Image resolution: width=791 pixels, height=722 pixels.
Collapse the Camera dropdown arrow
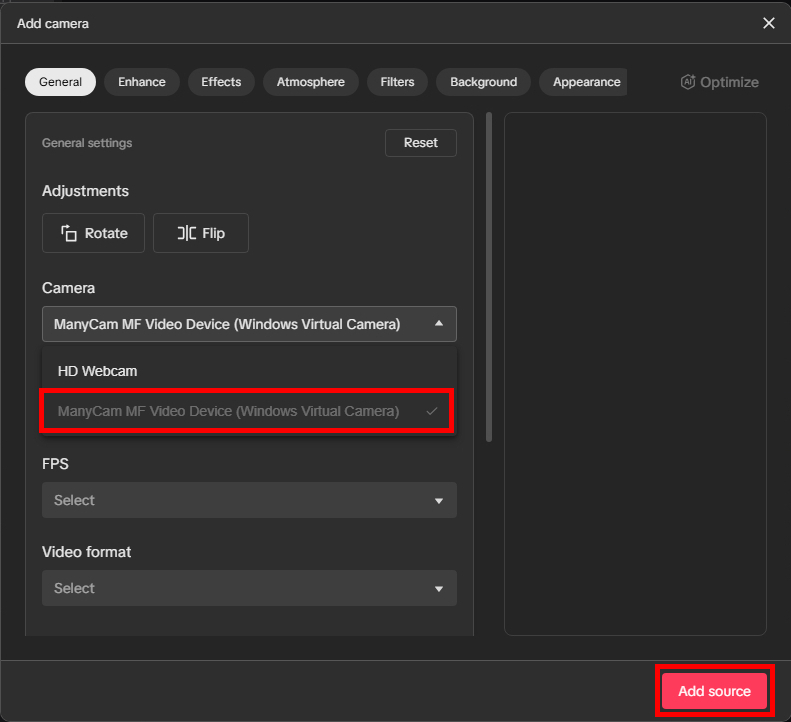438,324
